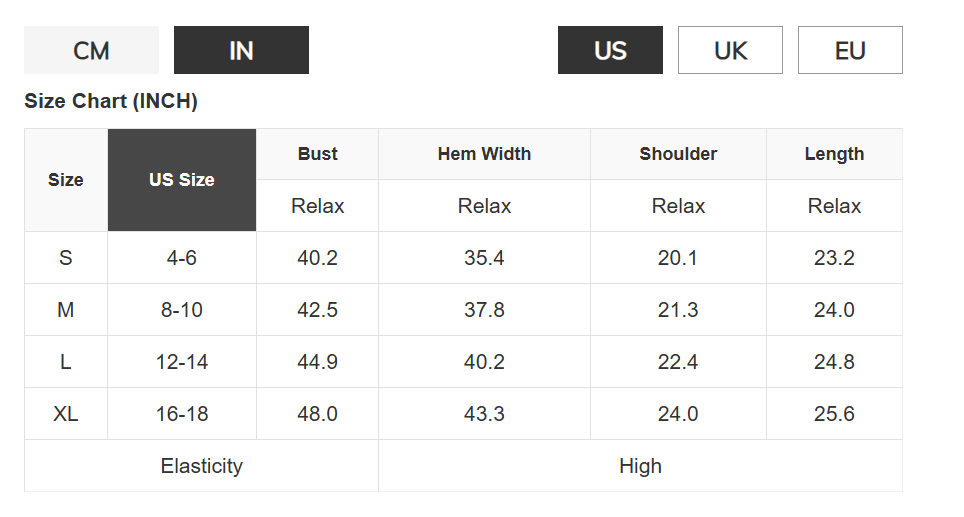Click the Shoulder column header

pos(678,154)
